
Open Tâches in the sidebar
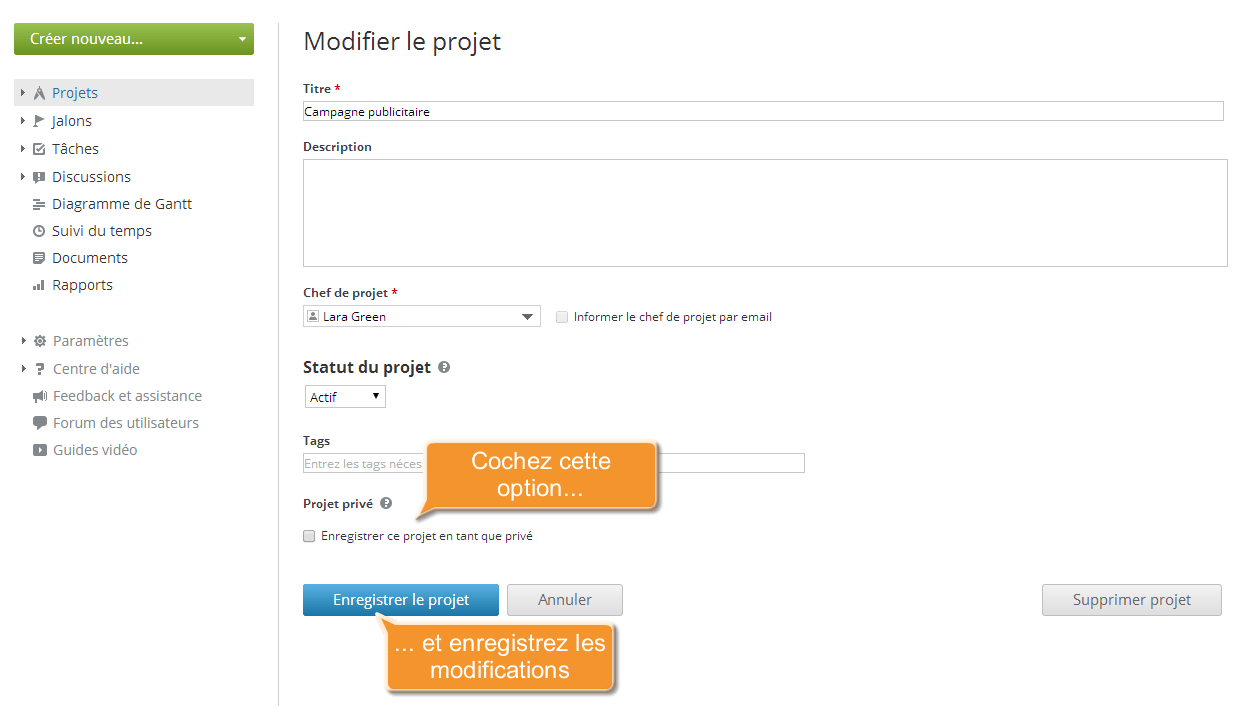point(76,149)
